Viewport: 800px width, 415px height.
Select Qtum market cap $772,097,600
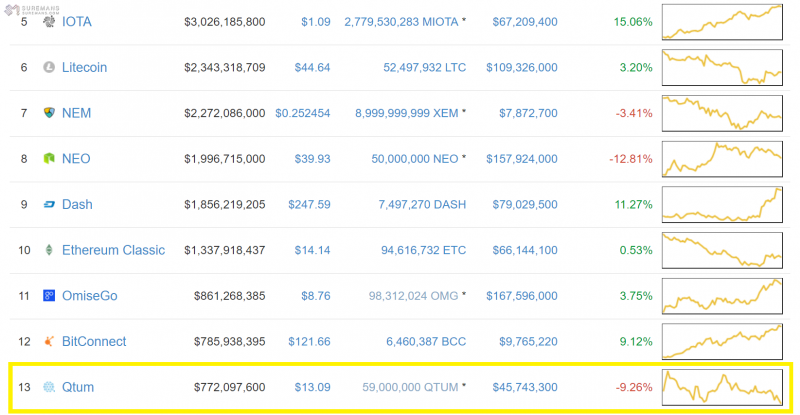pos(230,387)
